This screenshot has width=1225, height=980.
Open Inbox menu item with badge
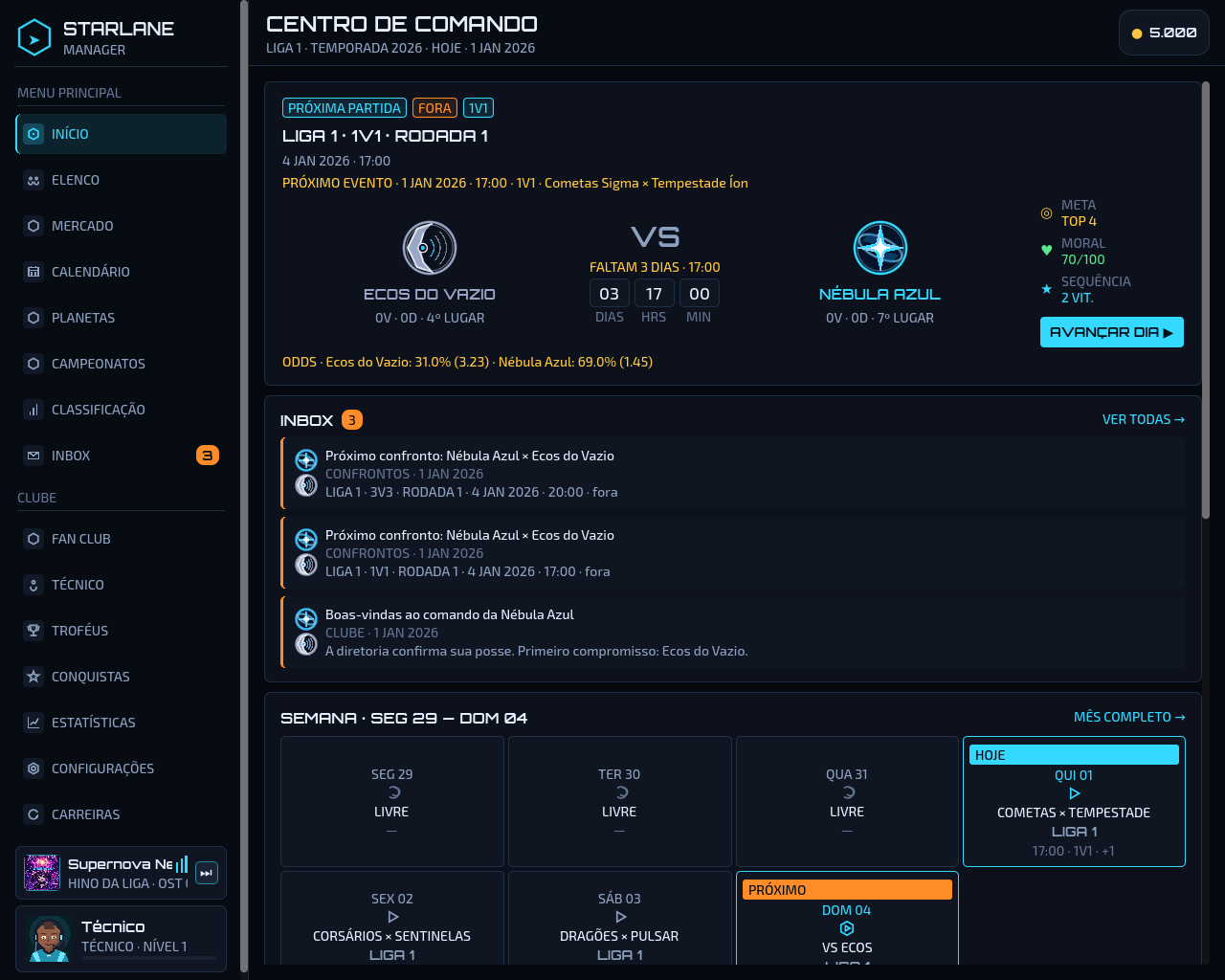[x=122, y=456]
